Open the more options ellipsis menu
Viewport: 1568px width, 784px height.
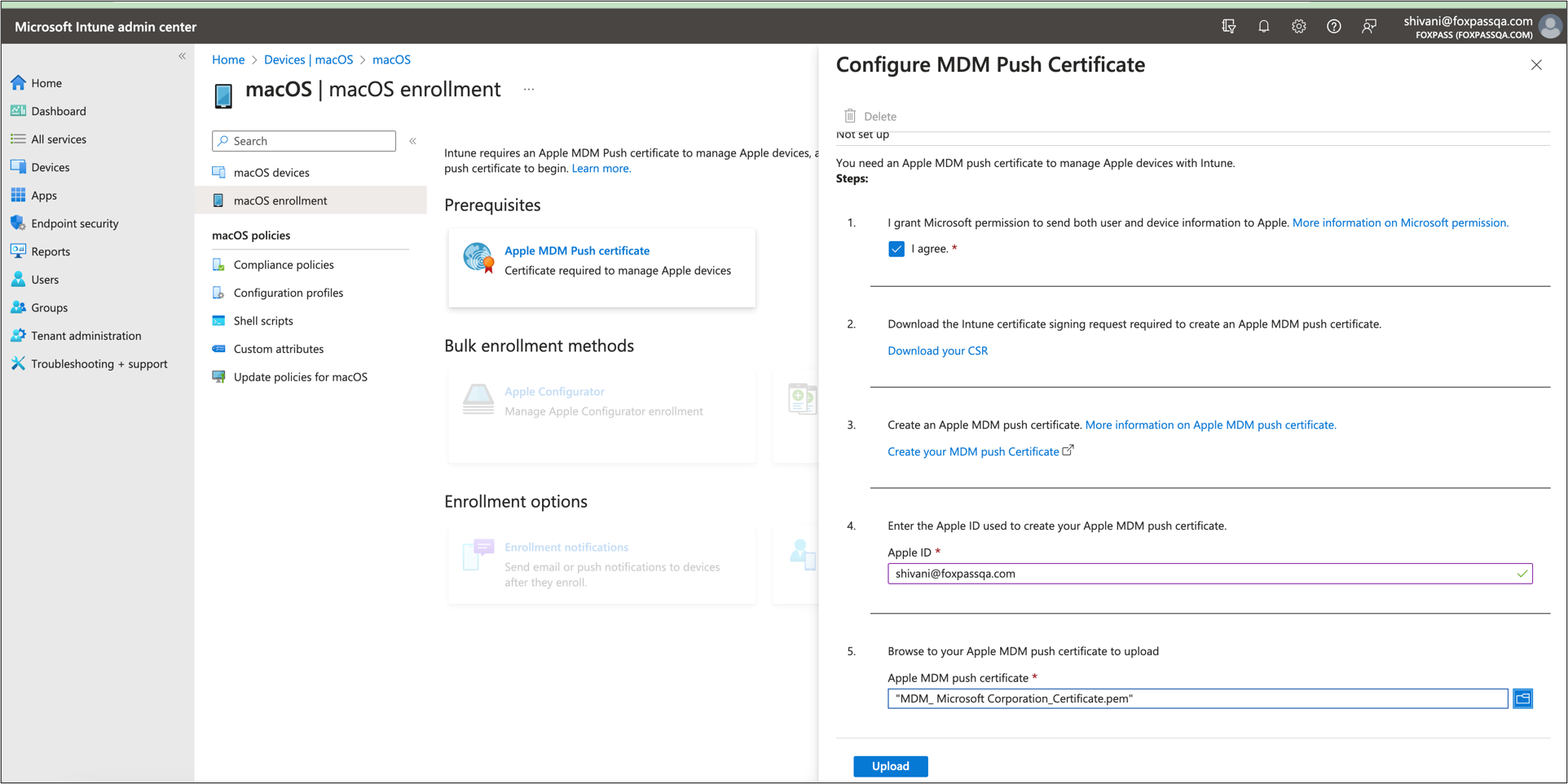(x=529, y=90)
